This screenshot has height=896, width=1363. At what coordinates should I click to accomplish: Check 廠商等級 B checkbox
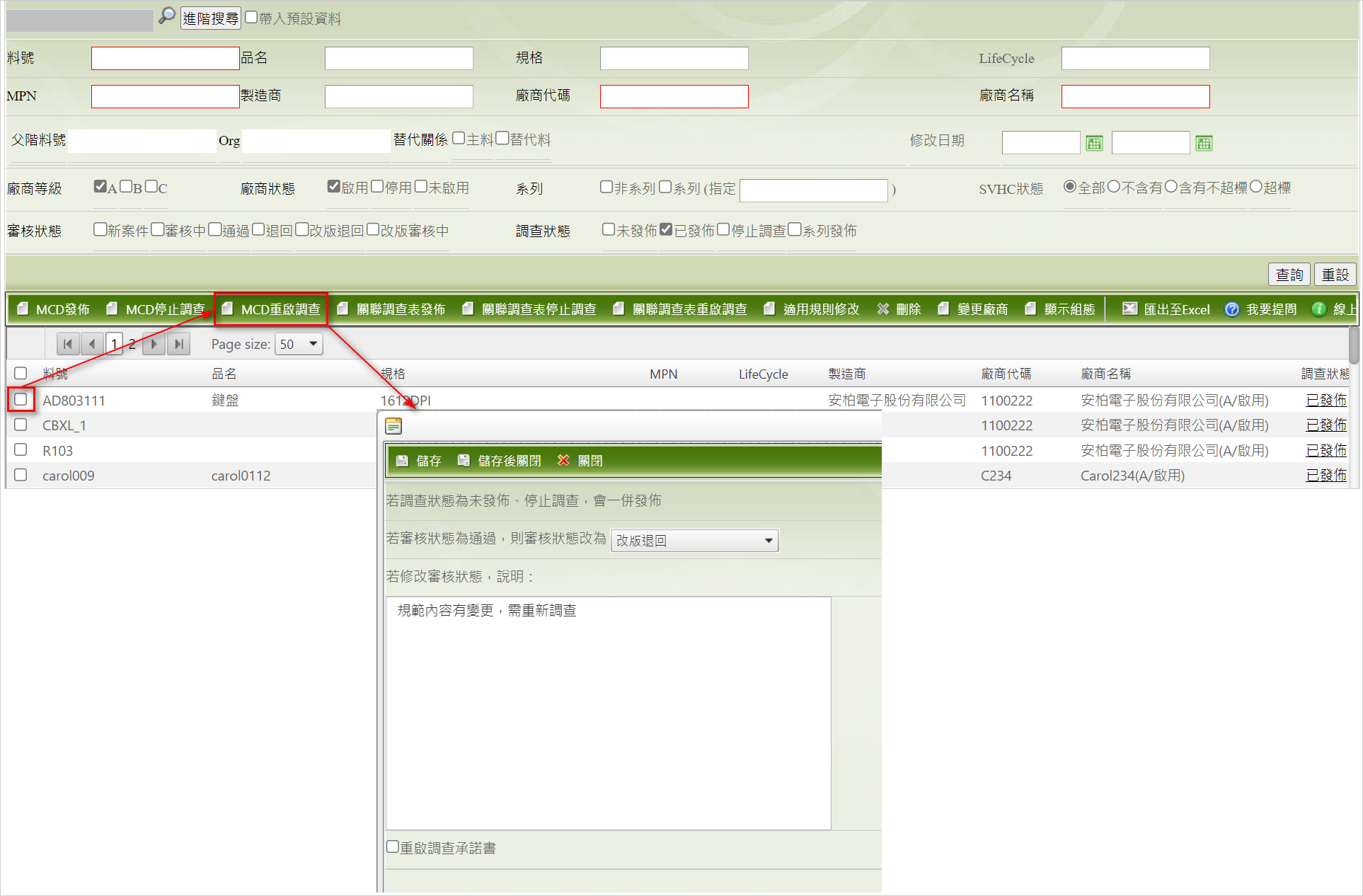pos(126,186)
